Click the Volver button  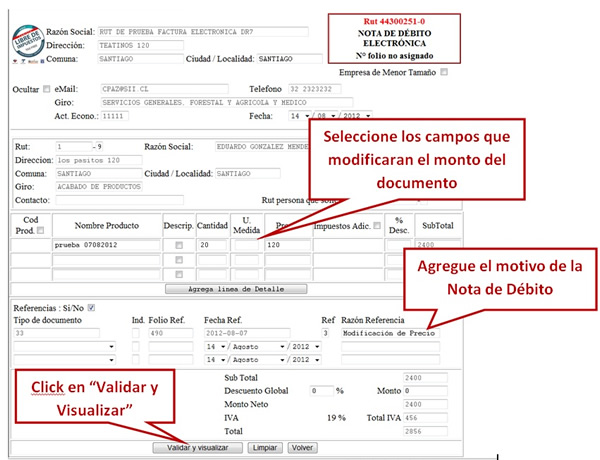[x=302, y=447]
